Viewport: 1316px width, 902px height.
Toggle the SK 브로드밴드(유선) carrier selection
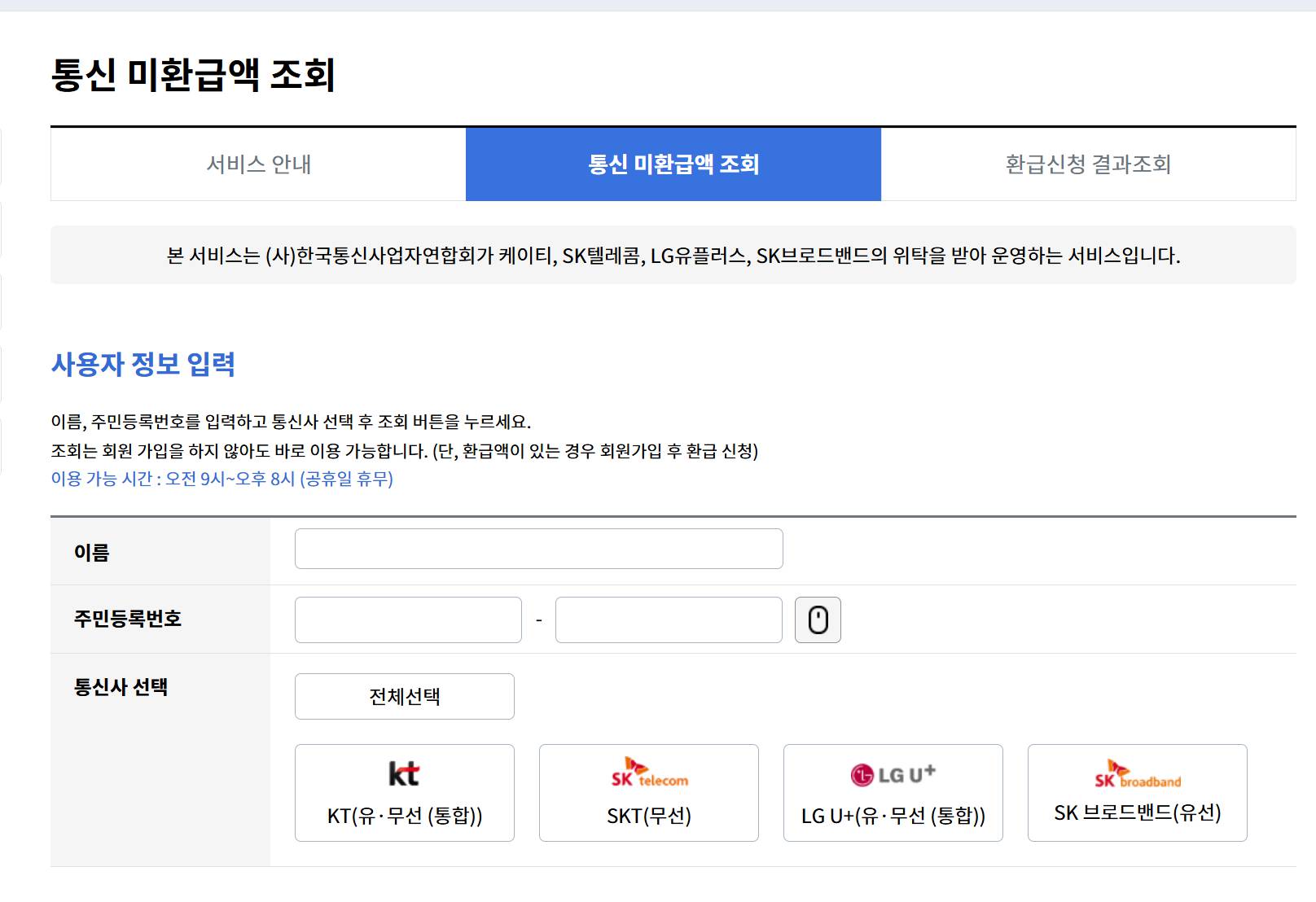coord(1138,792)
